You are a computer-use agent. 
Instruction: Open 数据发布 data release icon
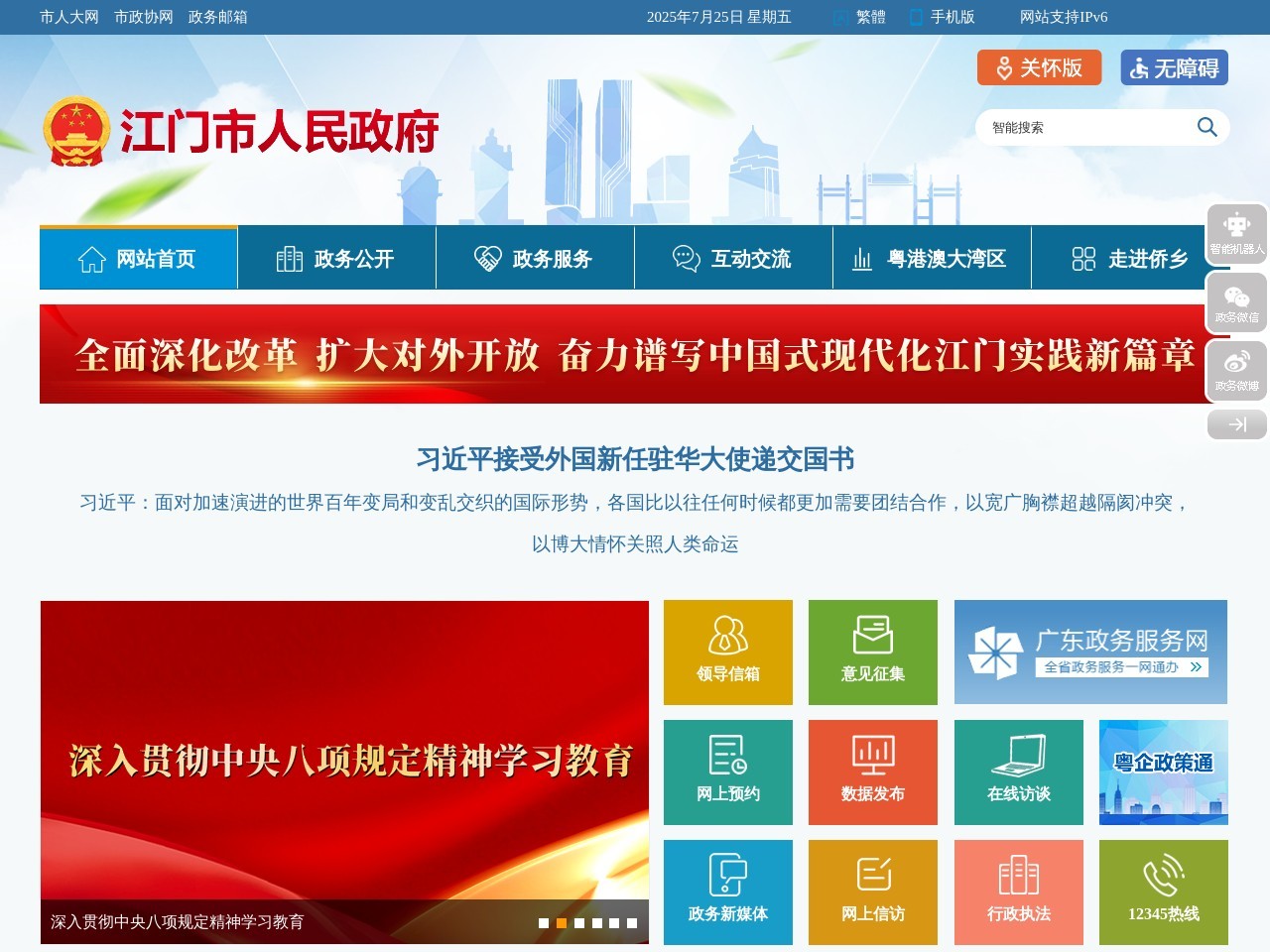872,772
